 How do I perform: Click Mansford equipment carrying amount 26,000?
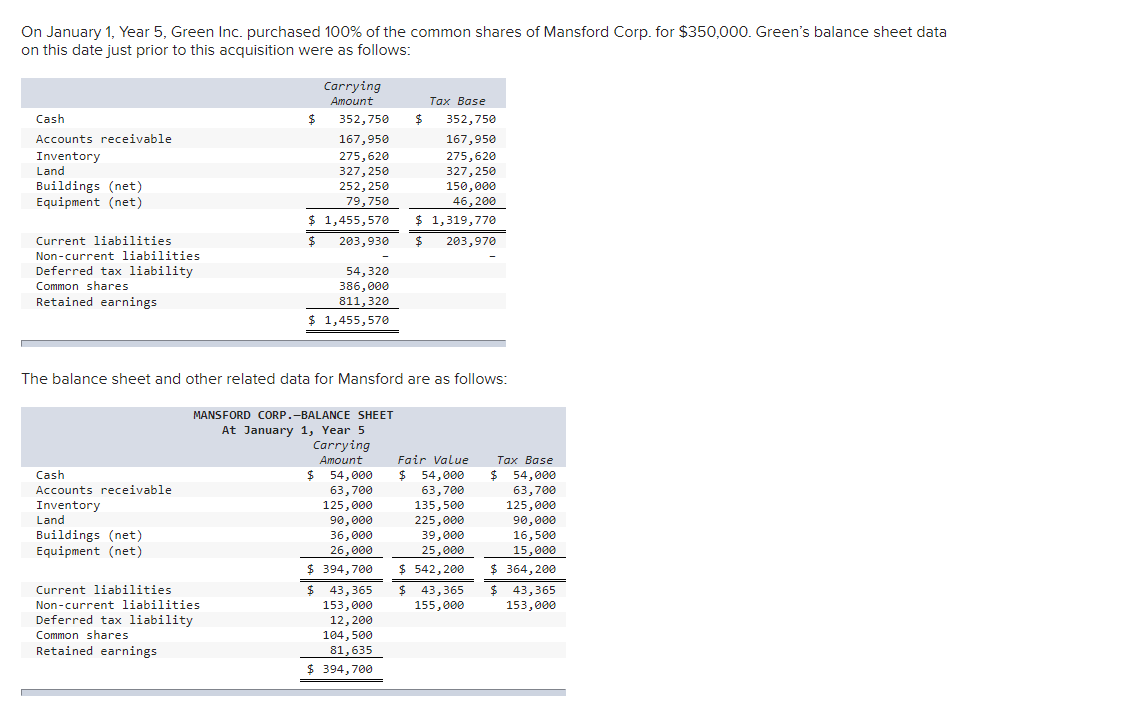coord(351,551)
